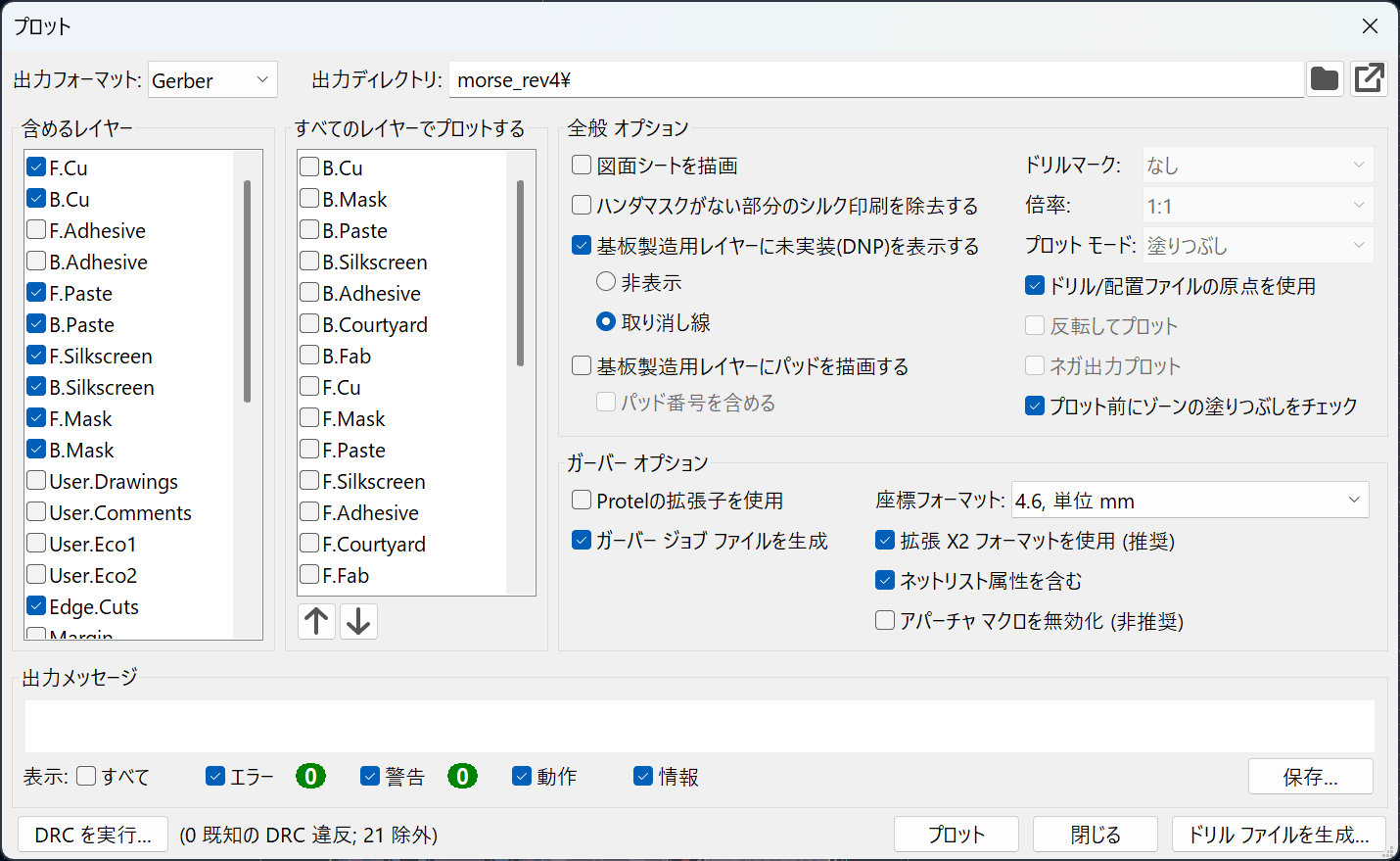Screen dimensions: 1400x861
Task: Toggle Protel extension usage checkbox
Action: [x=582, y=501]
